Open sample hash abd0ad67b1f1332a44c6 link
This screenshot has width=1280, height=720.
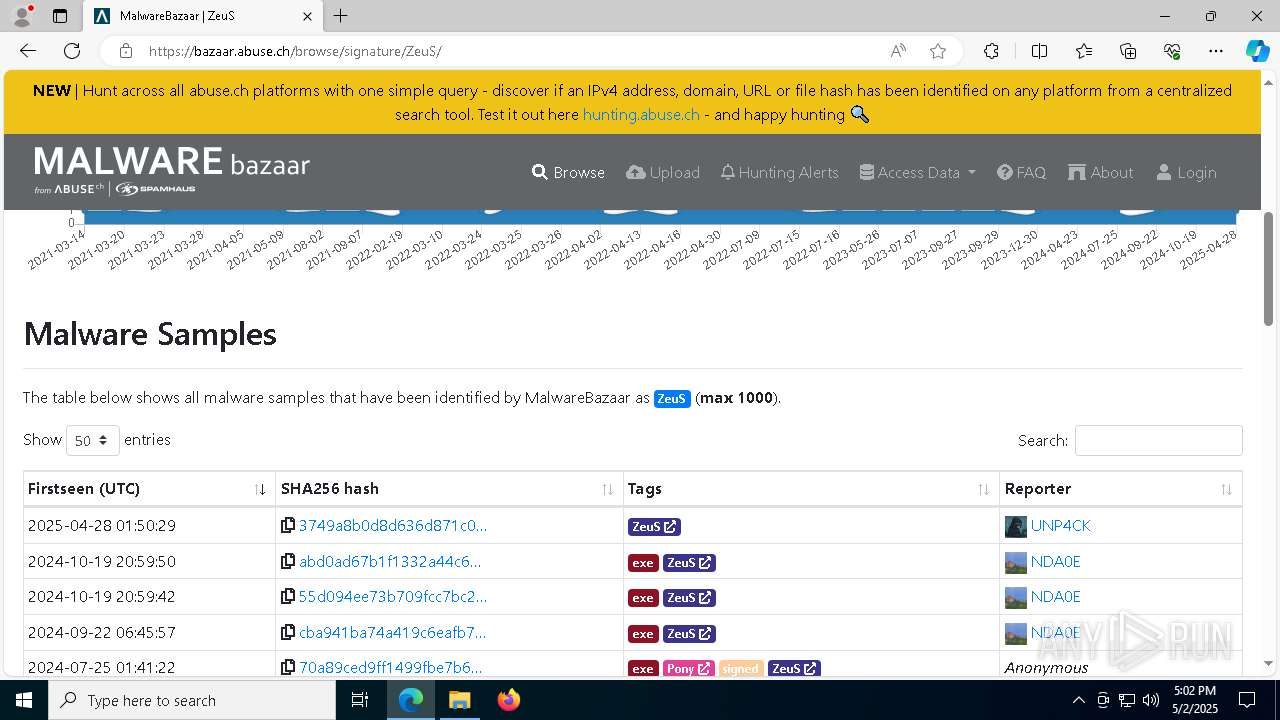[x=390, y=562]
